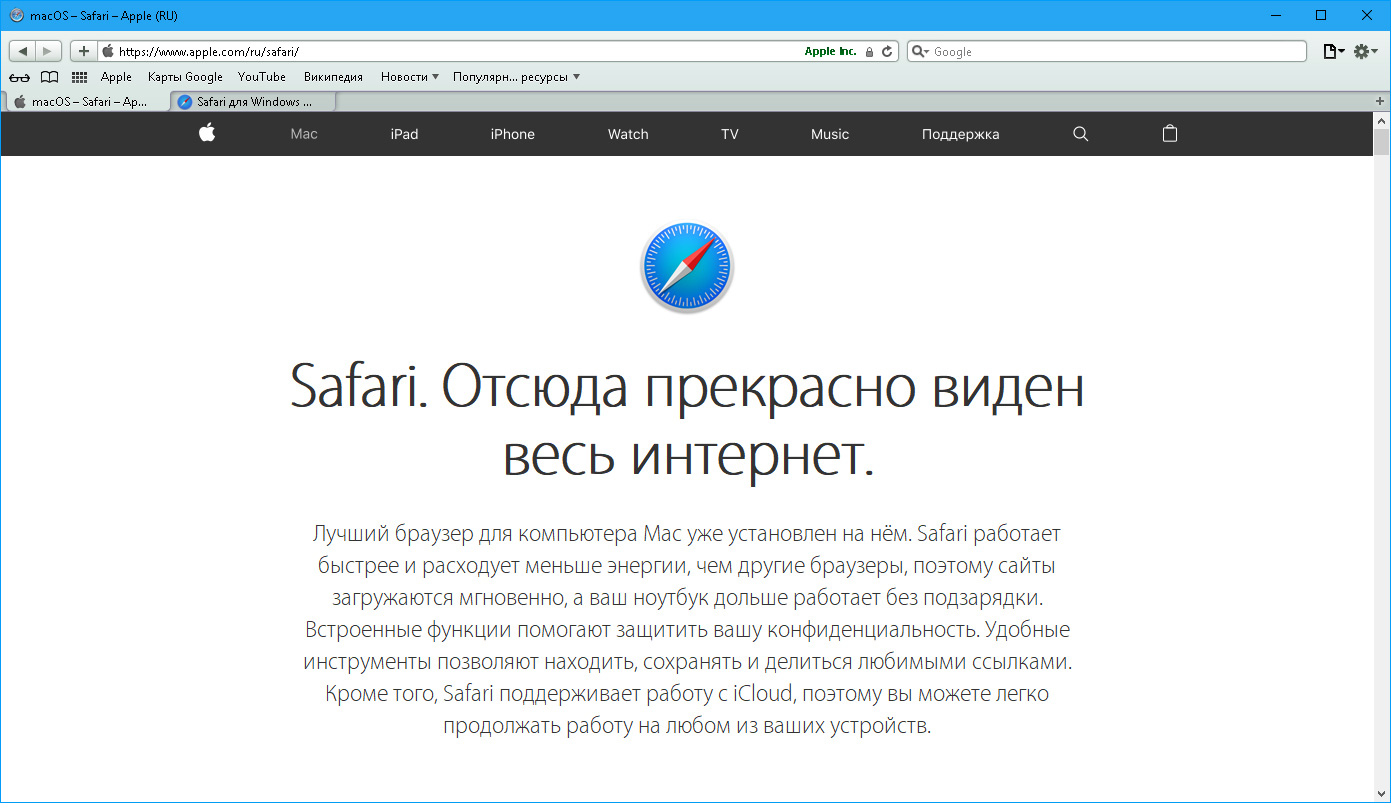Click the Apple favicon in address bar
The width and height of the screenshot is (1391, 803).
[108, 51]
